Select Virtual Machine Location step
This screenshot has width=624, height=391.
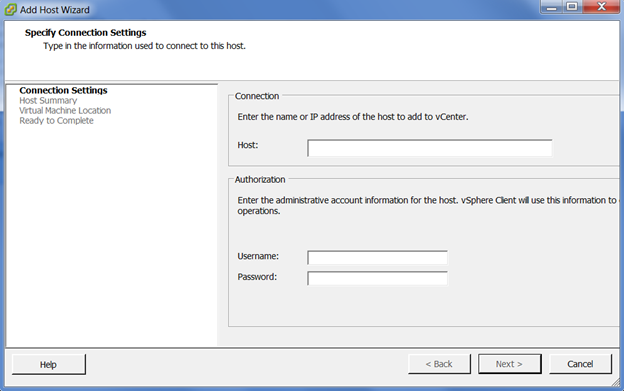[x=65, y=111]
